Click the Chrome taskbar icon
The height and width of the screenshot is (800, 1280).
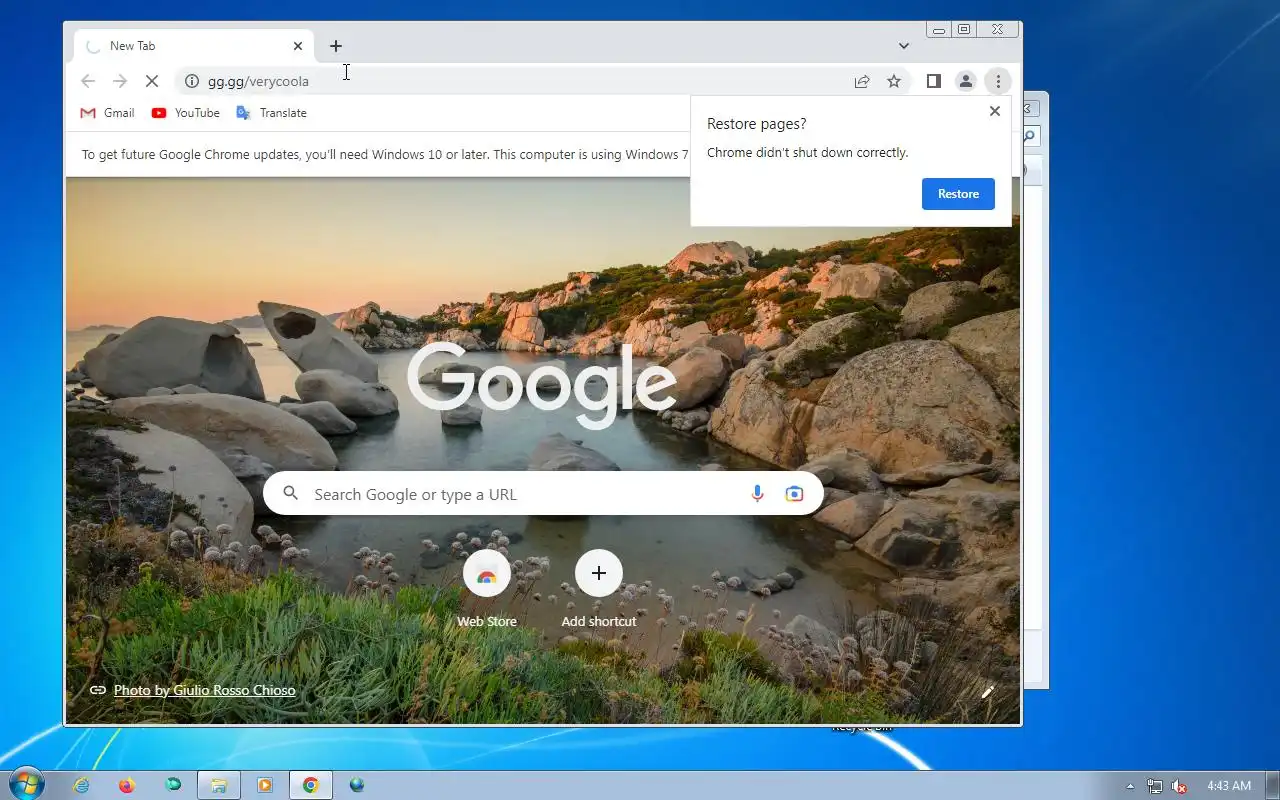tap(311, 786)
